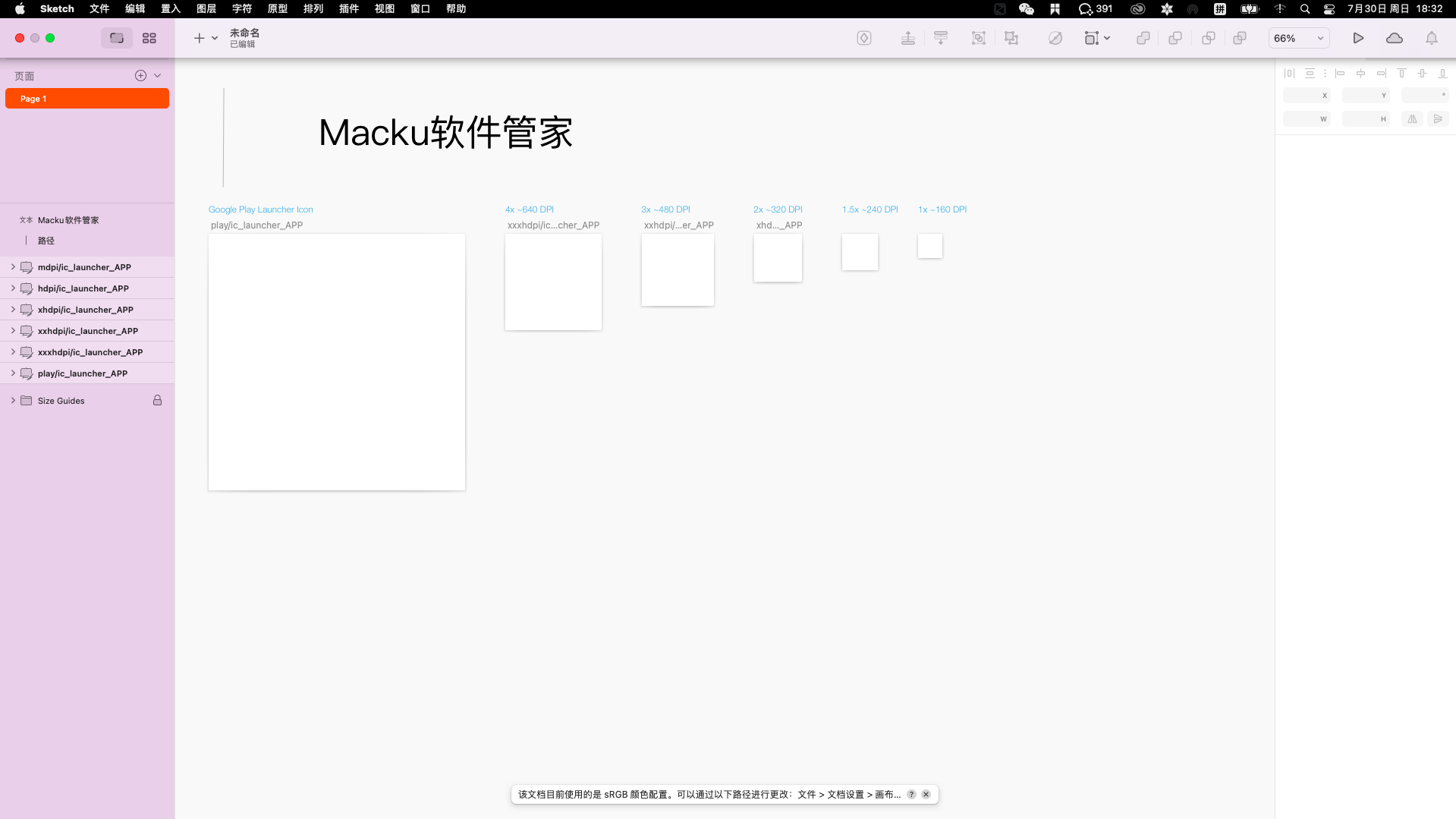The image size is (1456, 819).
Task: Open the 置入 menu
Action: pyautogui.click(x=171, y=9)
